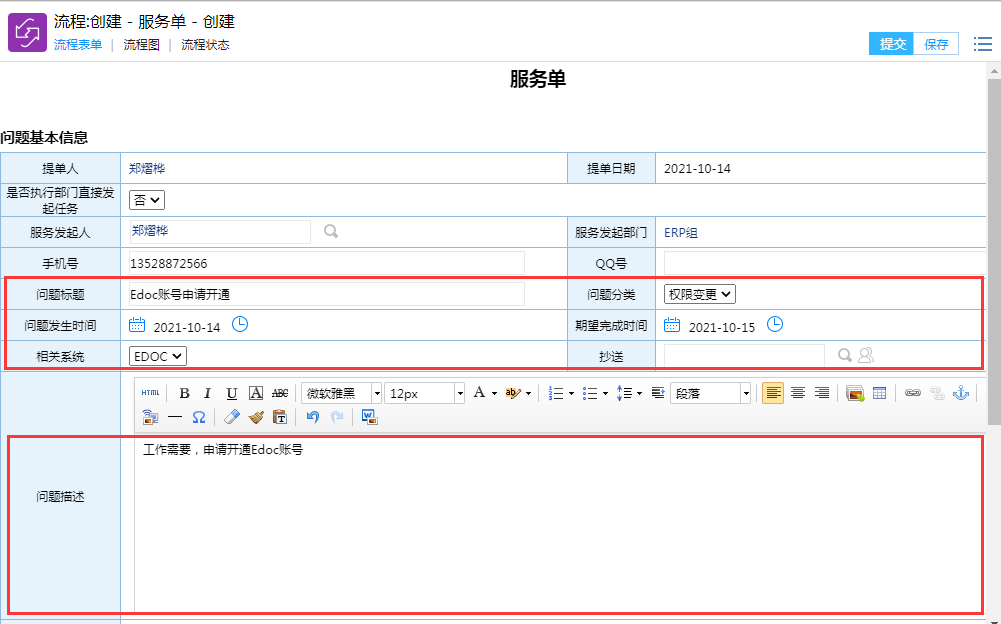Click the 提交 submit button
Viewport: 1001px width, 624px height.
[891, 44]
